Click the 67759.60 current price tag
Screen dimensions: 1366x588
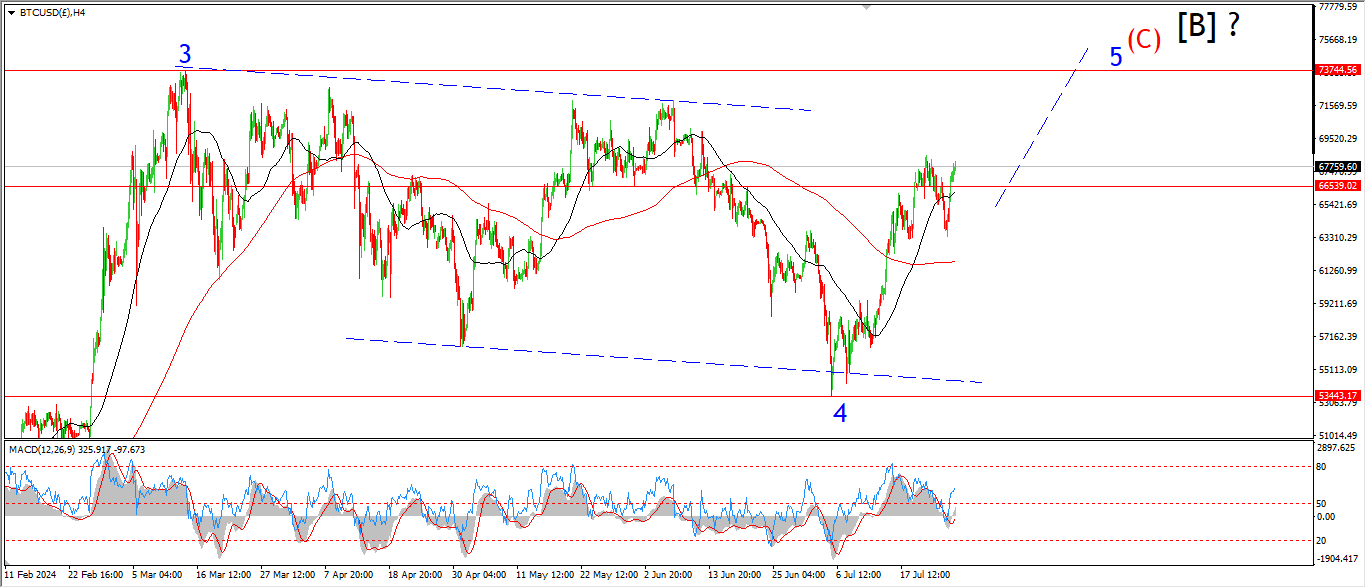coord(1337,167)
